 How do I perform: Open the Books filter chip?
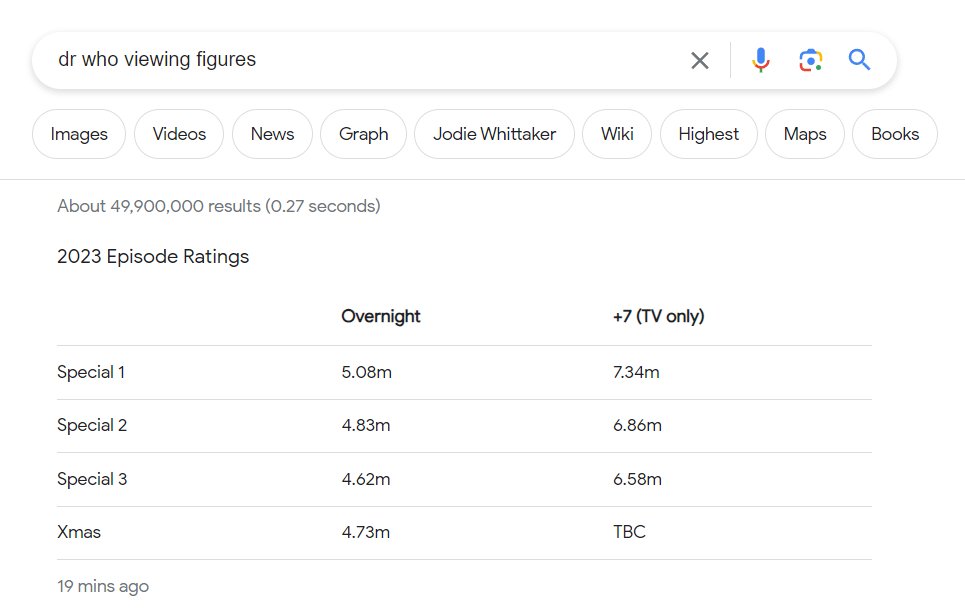pos(895,134)
